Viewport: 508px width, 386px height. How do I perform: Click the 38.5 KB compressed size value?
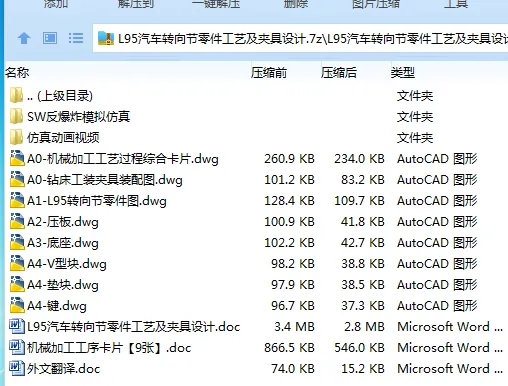pos(363,285)
